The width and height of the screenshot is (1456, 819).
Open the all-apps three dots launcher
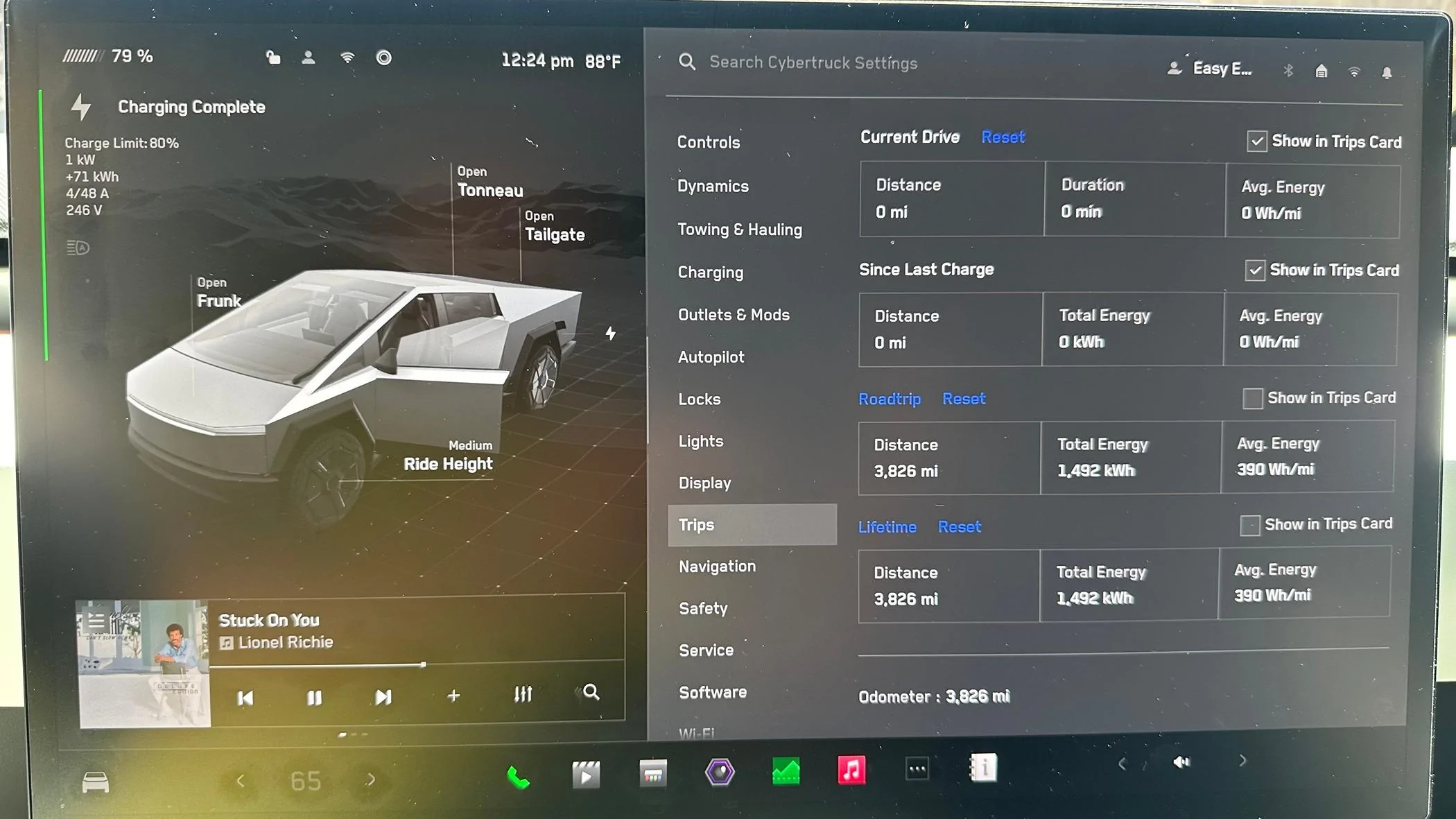pos(917,768)
